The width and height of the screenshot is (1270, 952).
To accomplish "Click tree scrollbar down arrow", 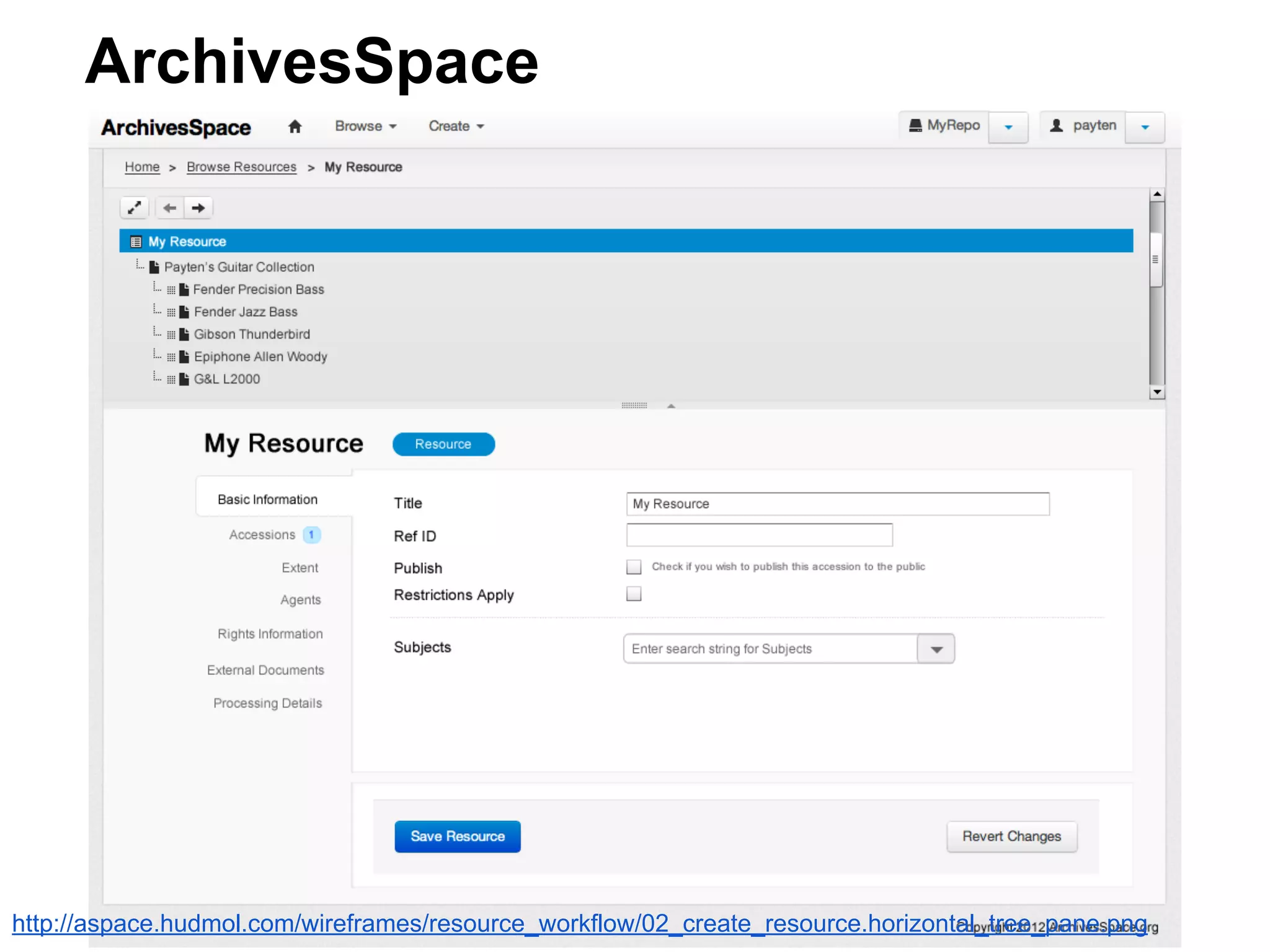I will pyautogui.click(x=1157, y=392).
